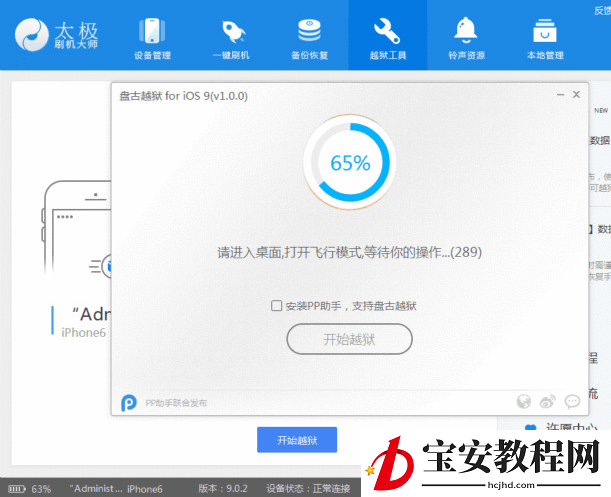Check 安装PP助手 checkbox
Image resolution: width=611 pixels, height=497 pixels.
[x=276, y=306]
